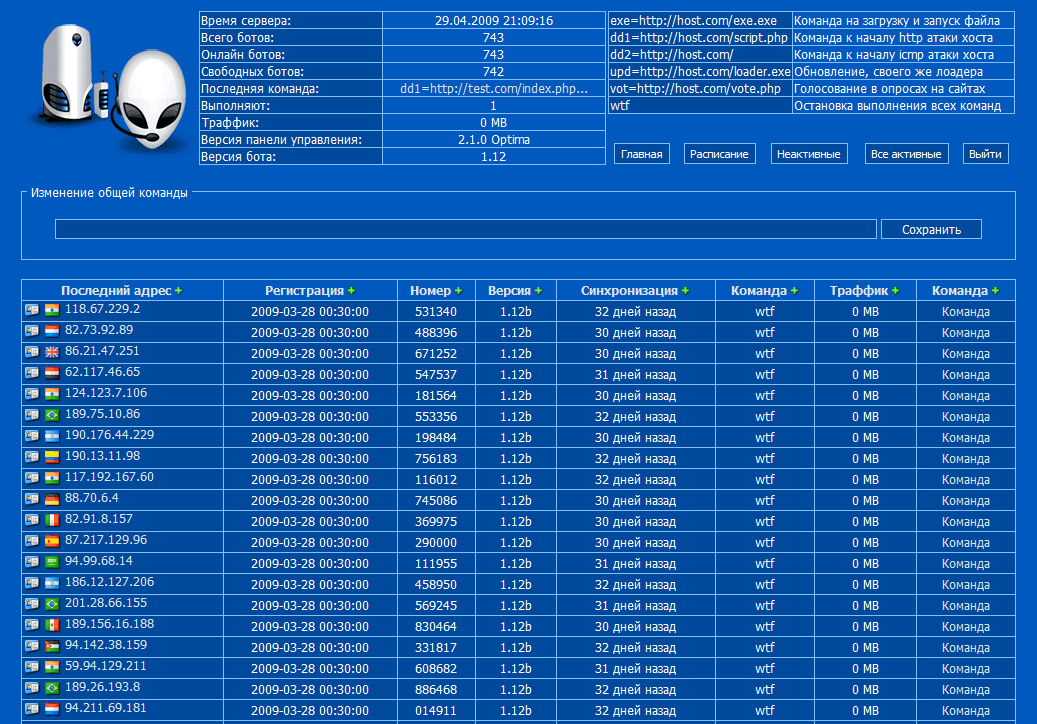Click the card icon for row 86.21.47.251

(x=32, y=352)
